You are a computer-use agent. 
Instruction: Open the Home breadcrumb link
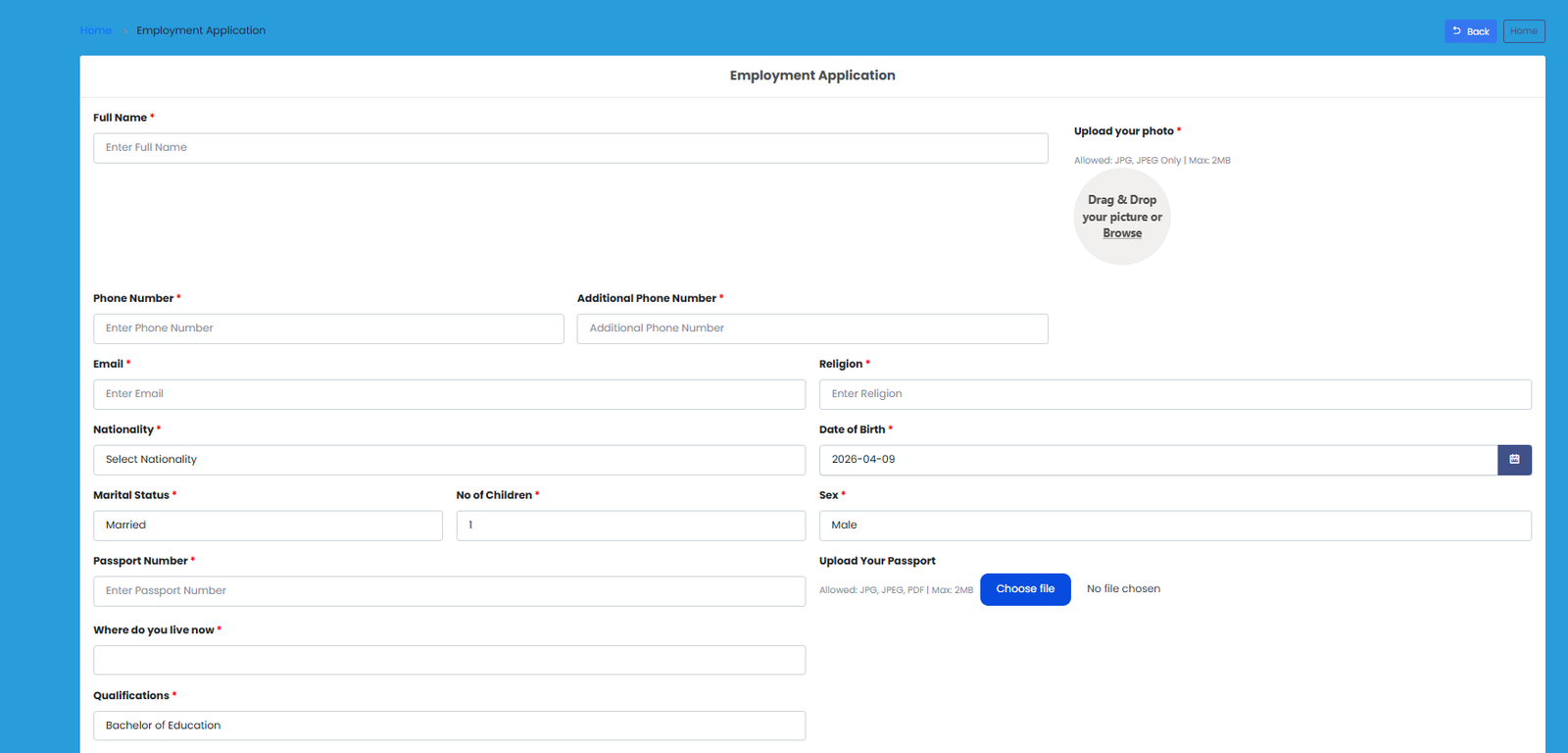click(96, 30)
